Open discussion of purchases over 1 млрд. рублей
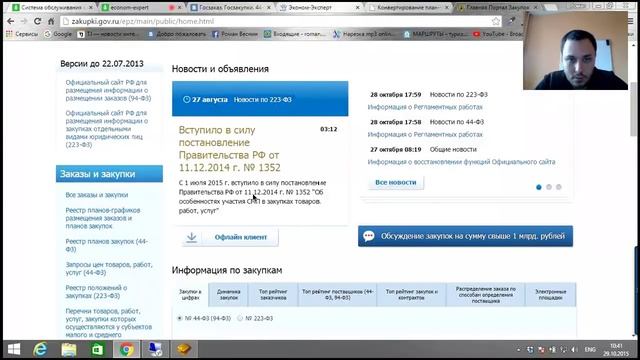Viewport: 640px width, 360px height. tap(465, 236)
